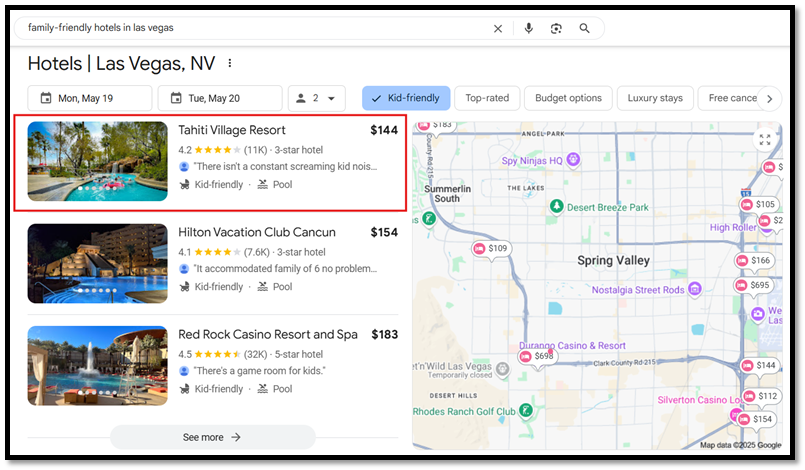Click the See more button
This screenshot has height=470, width=805.
213,437
